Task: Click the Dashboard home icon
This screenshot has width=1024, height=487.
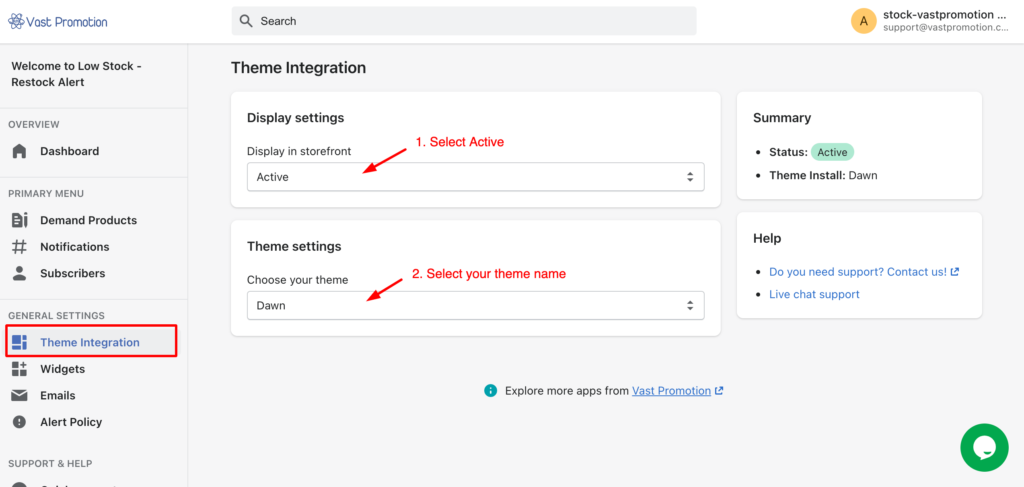Action: point(20,151)
